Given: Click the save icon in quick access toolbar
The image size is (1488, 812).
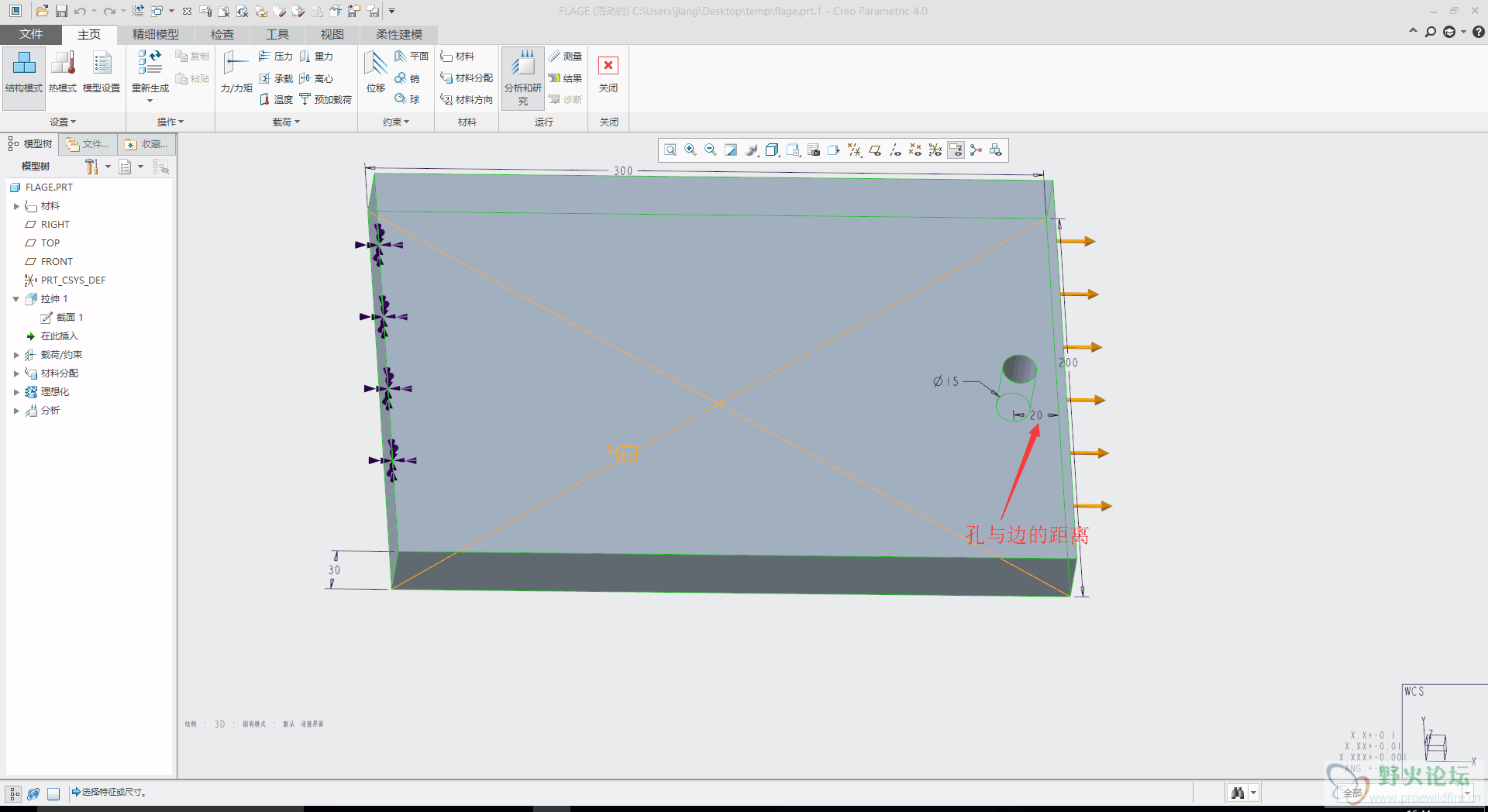Looking at the screenshot, I should (61, 11).
